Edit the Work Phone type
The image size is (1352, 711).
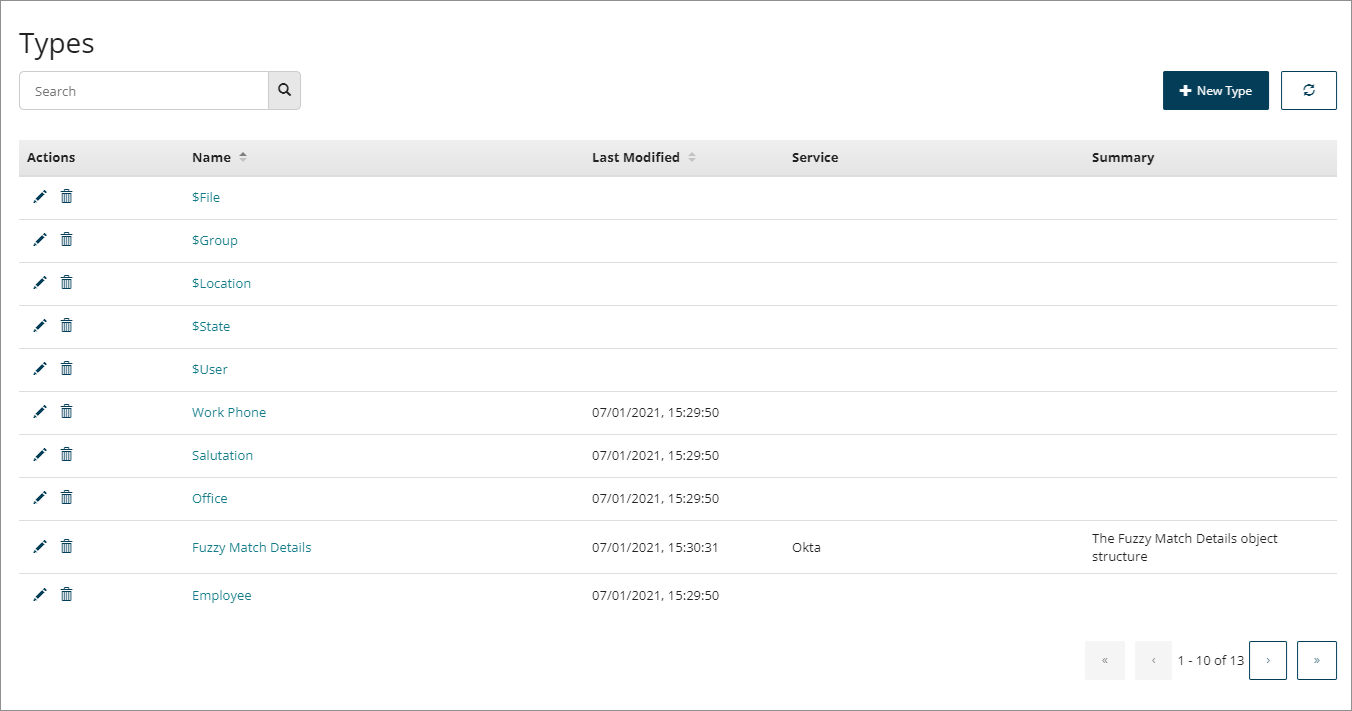[x=40, y=411]
